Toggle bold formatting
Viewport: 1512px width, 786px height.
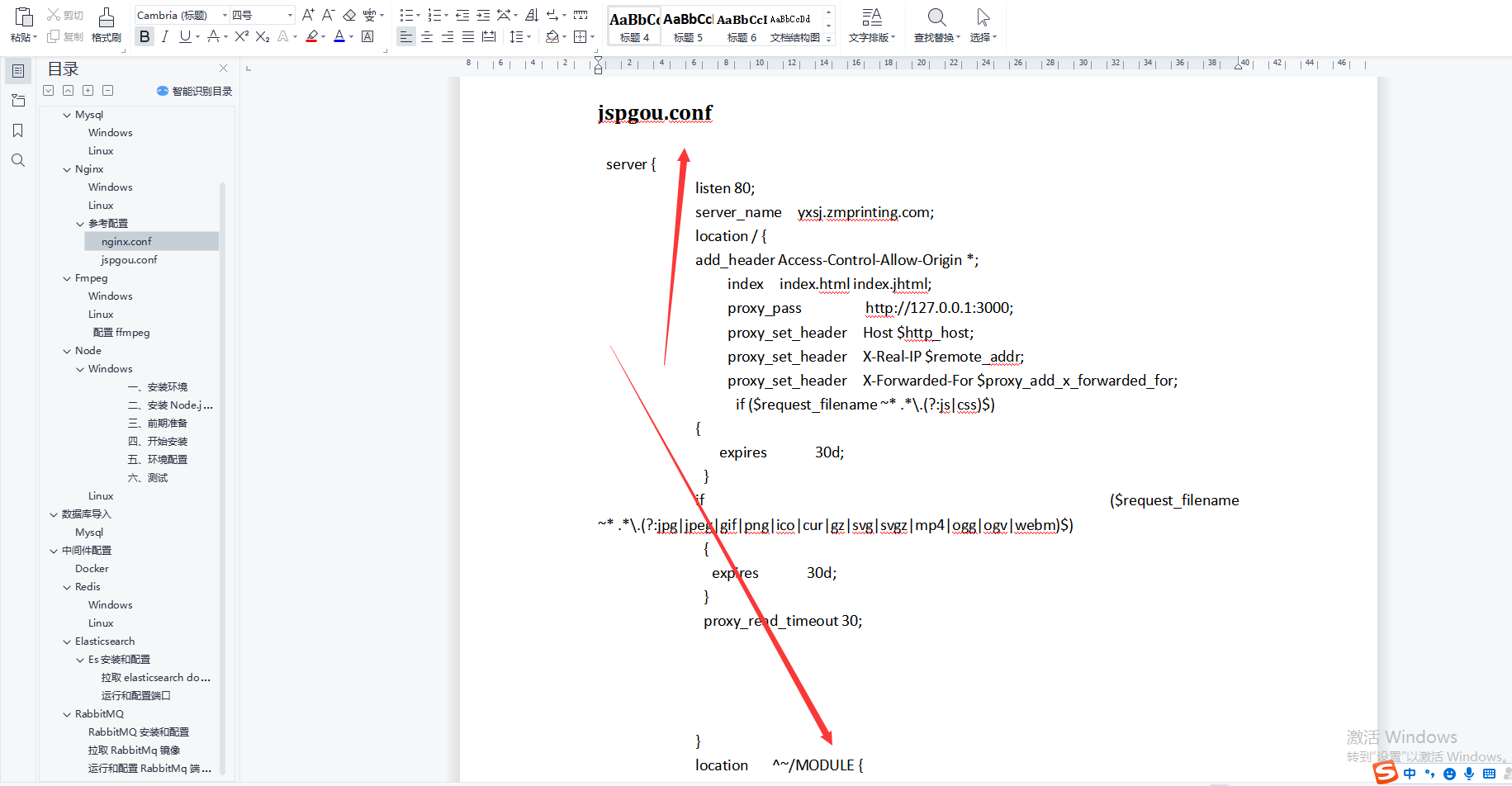click(145, 36)
